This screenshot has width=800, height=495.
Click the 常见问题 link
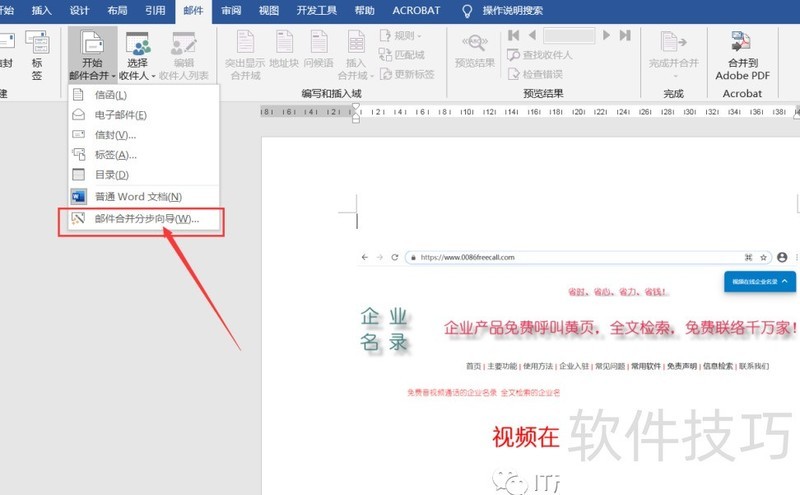click(x=610, y=366)
